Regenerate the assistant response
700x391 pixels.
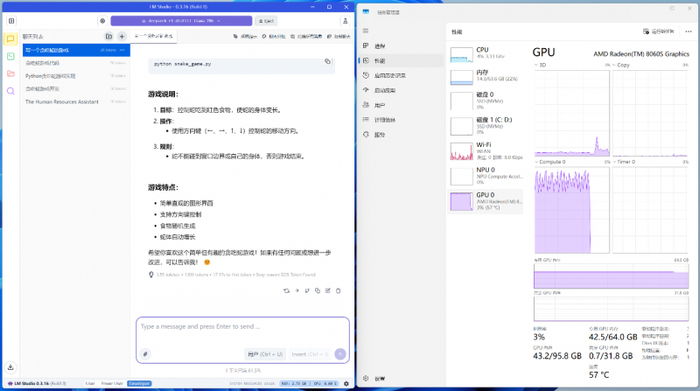(x=286, y=291)
